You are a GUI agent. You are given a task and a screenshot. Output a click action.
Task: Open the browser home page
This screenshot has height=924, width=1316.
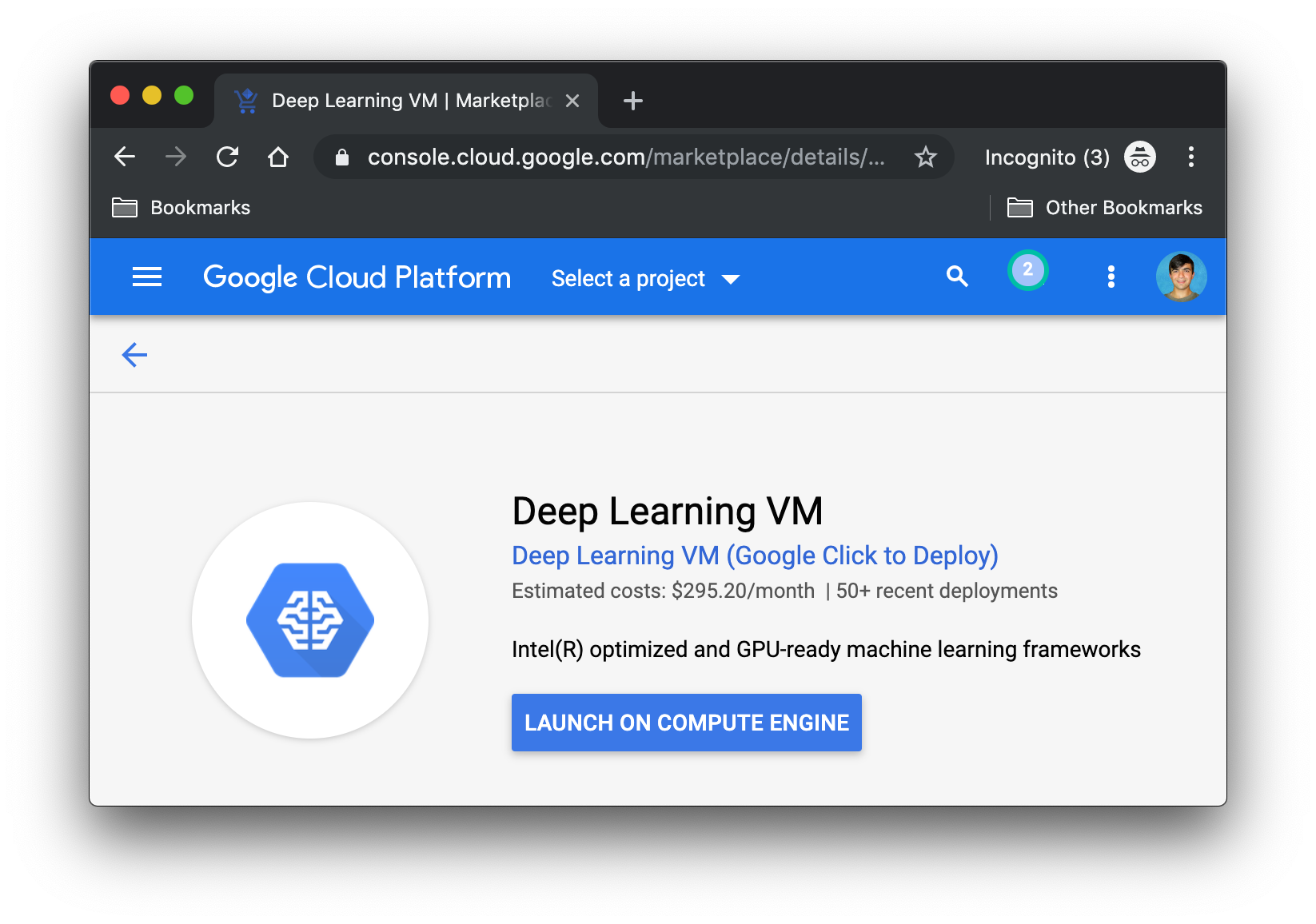(278, 157)
